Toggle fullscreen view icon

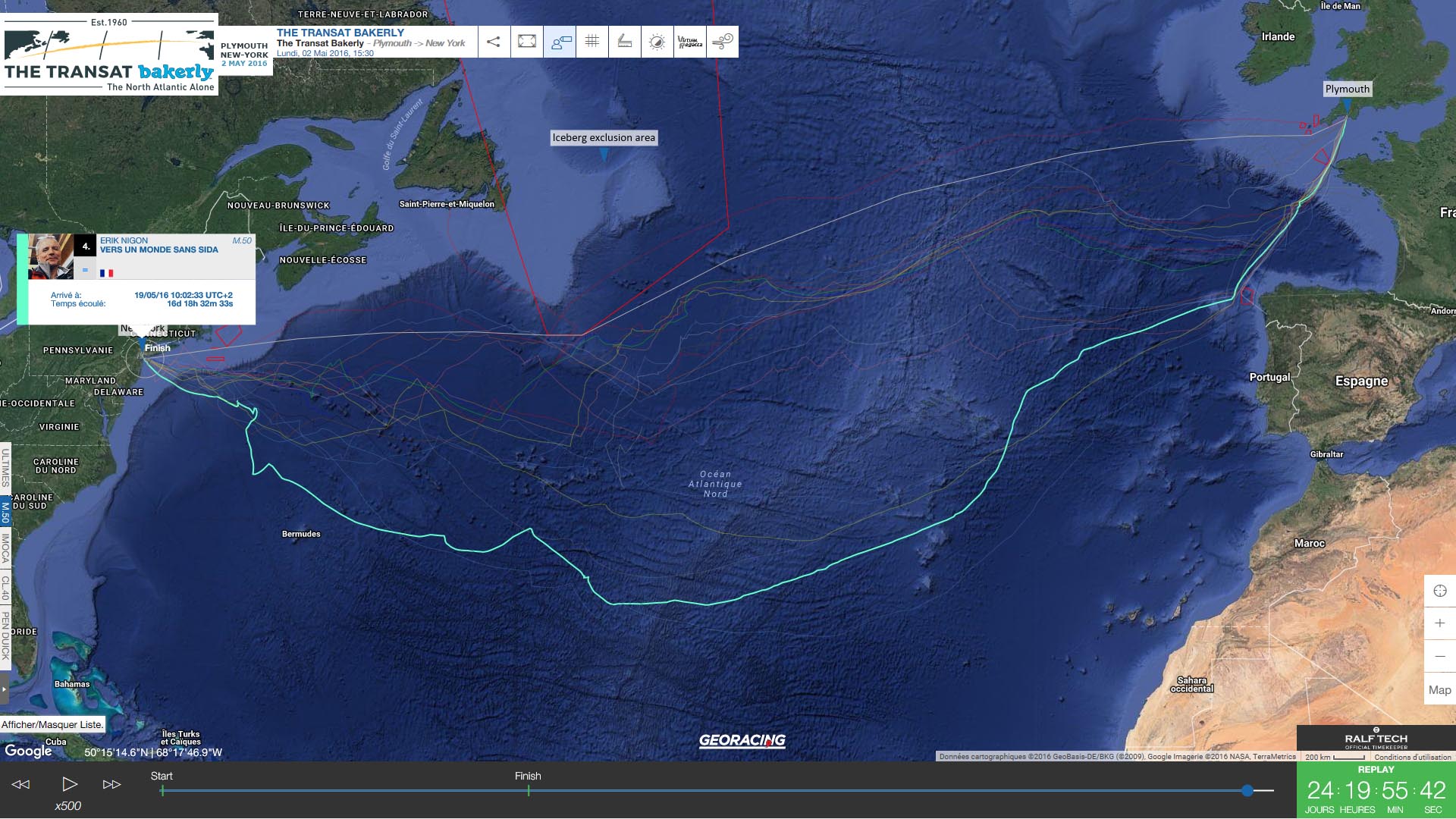(x=527, y=42)
